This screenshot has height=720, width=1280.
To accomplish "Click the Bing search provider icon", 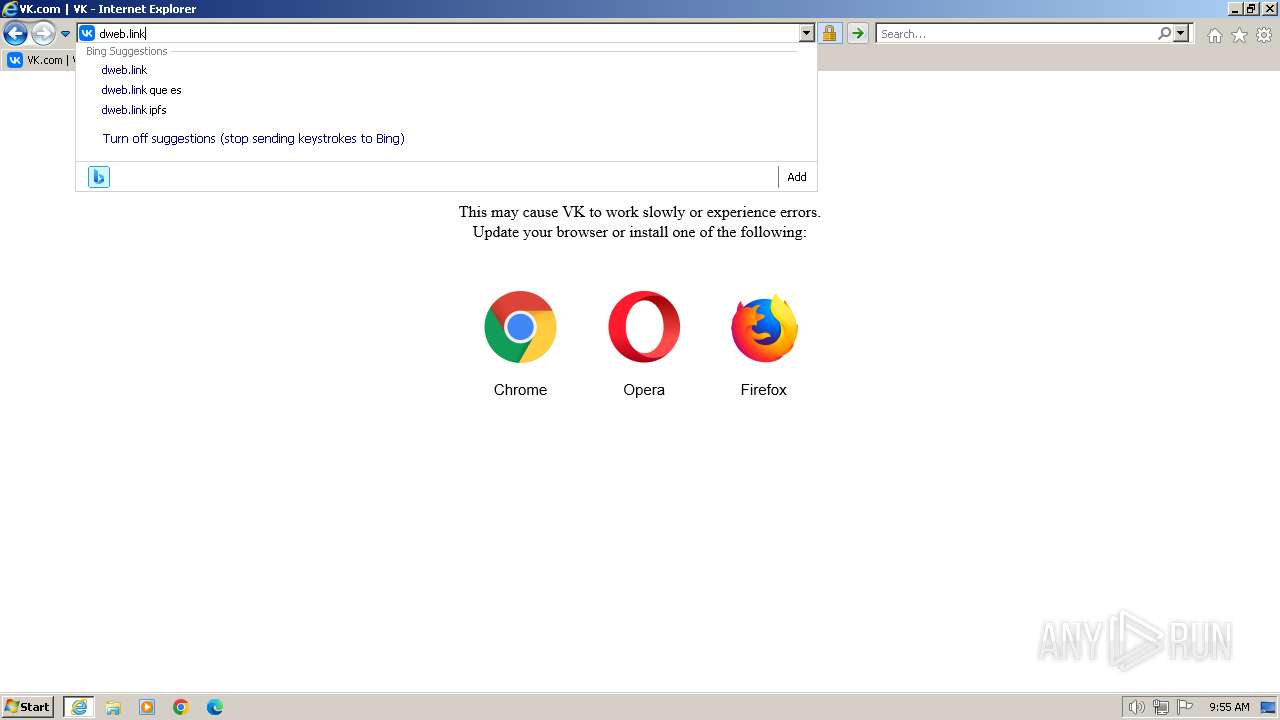I will (99, 177).
